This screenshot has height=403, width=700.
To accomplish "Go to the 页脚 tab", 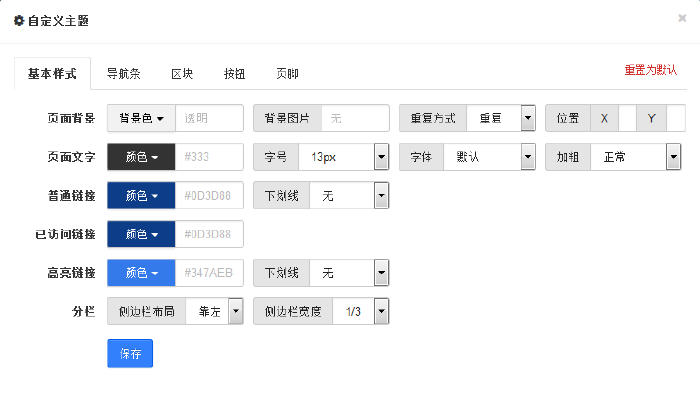I will [x=287, y=73].
